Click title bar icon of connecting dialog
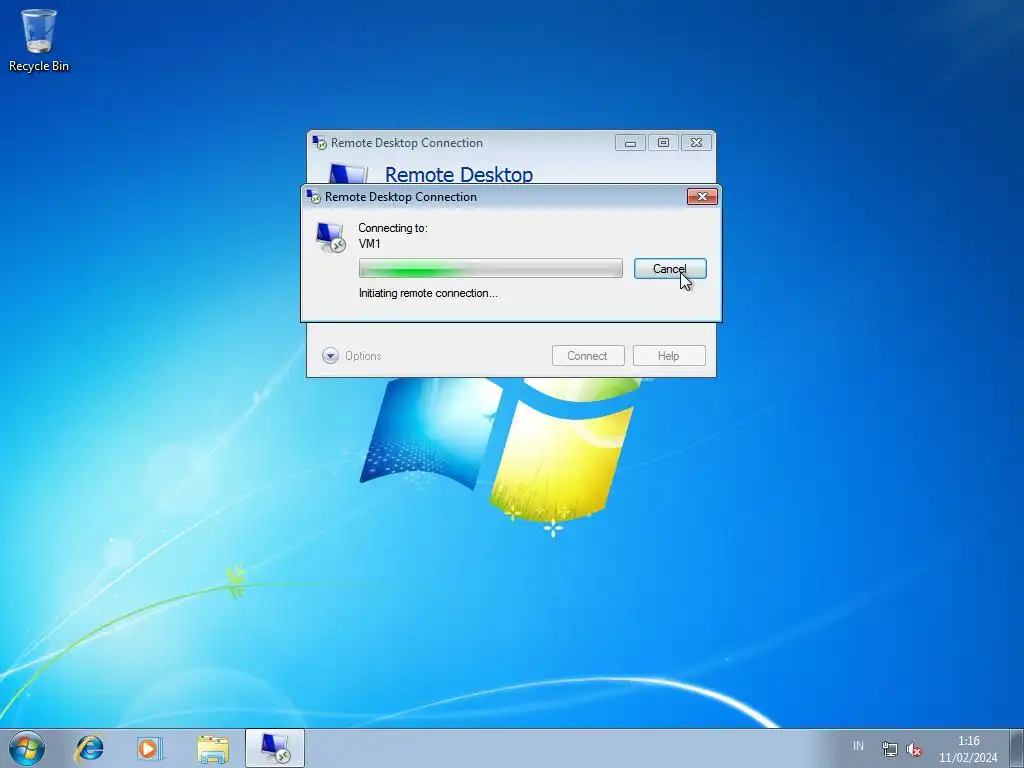The width and height of the screenshot is (1024, 768). (x=313, y=196)
